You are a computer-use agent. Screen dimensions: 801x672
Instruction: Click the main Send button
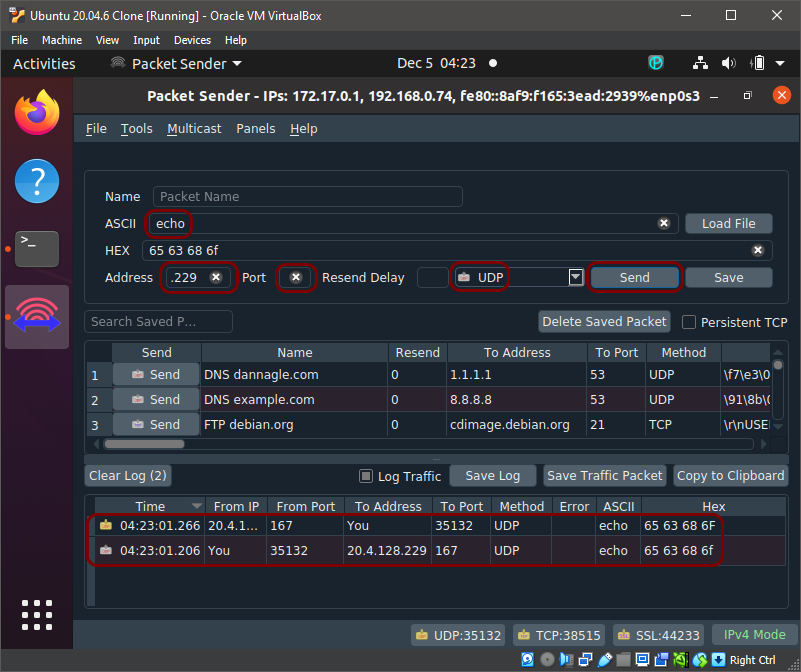pos(634,277)
